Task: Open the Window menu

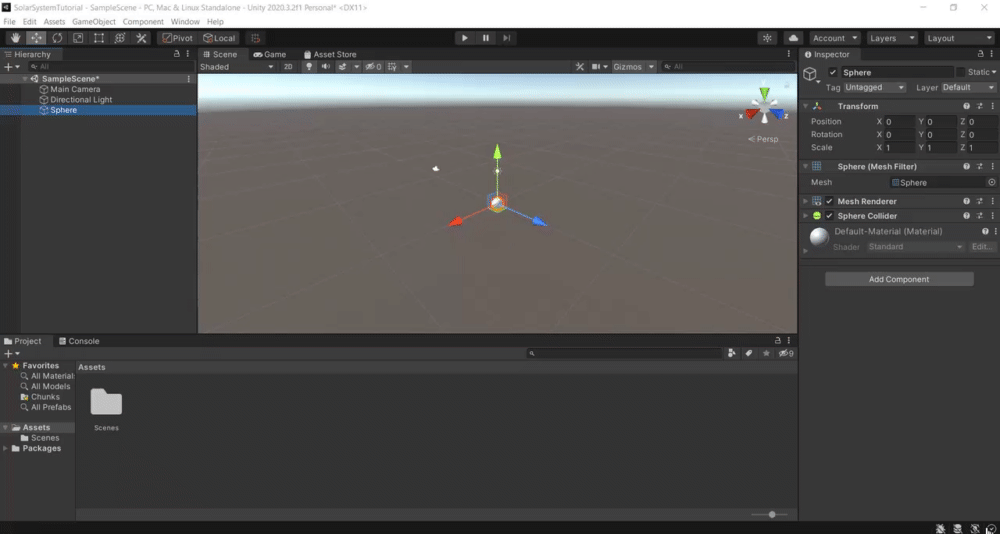Action: coord(185,22)
